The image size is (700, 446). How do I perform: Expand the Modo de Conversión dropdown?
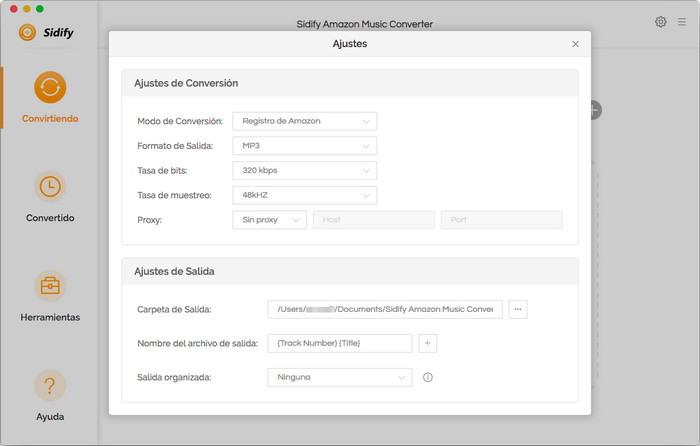coord(304,121)
